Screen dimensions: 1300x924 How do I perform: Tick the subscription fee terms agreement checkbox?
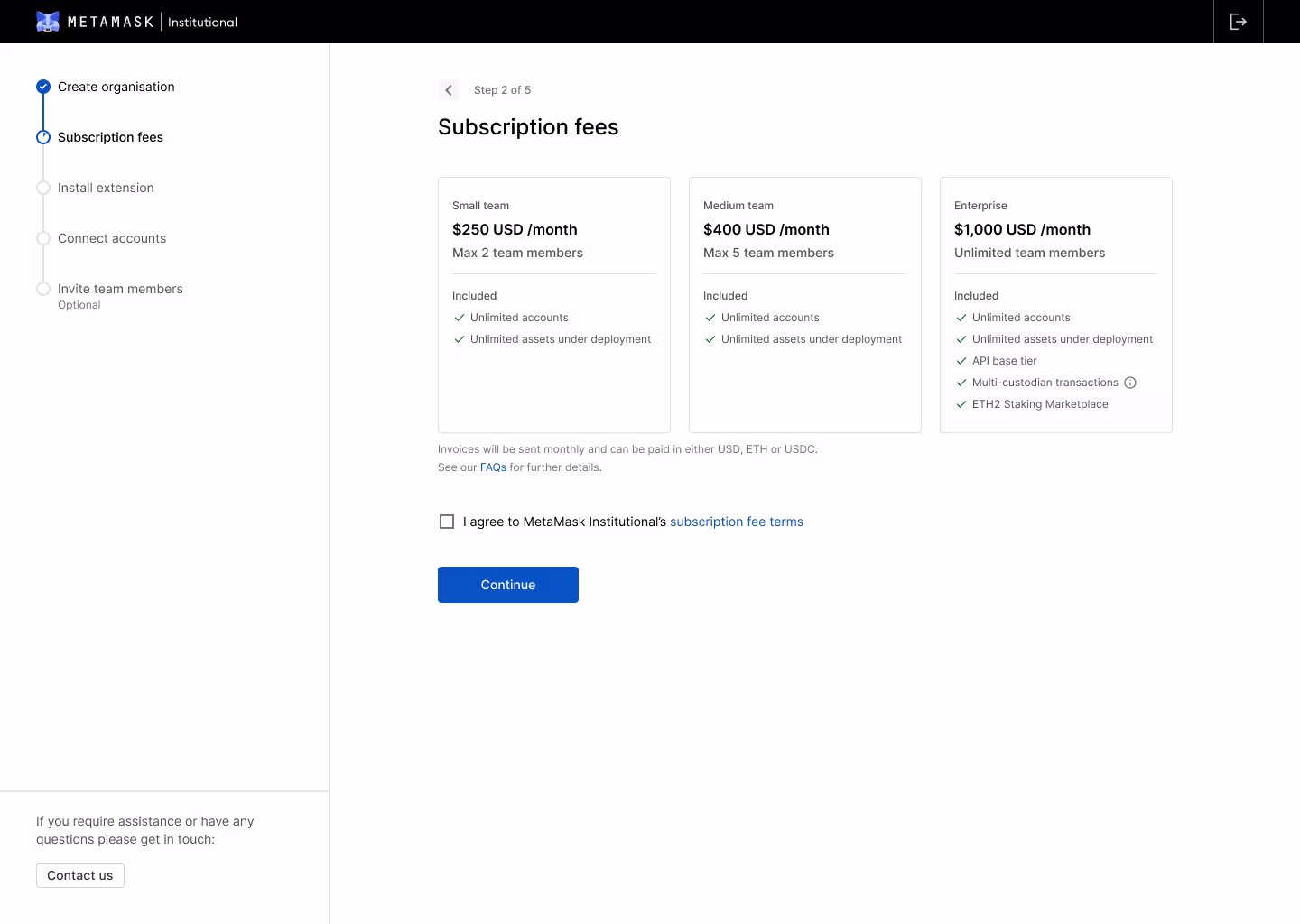[447, 522]
